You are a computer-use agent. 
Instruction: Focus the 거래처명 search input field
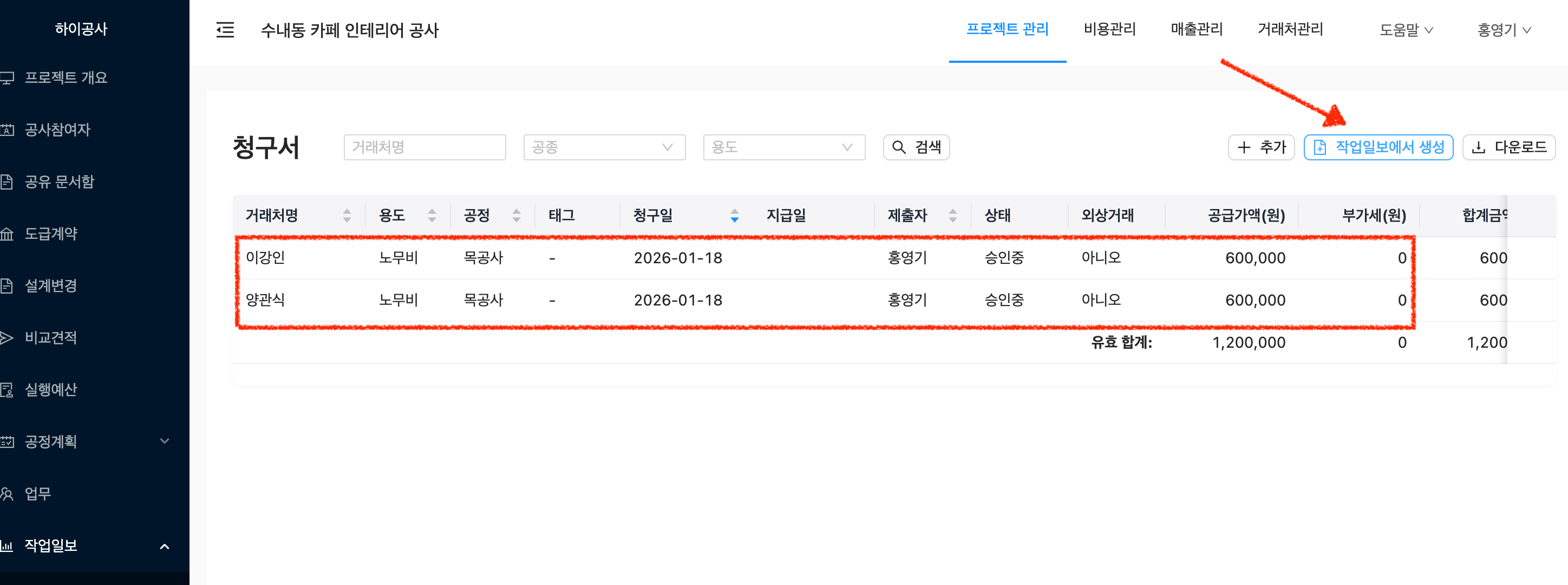pyautogui.click(x=424, y=147)
